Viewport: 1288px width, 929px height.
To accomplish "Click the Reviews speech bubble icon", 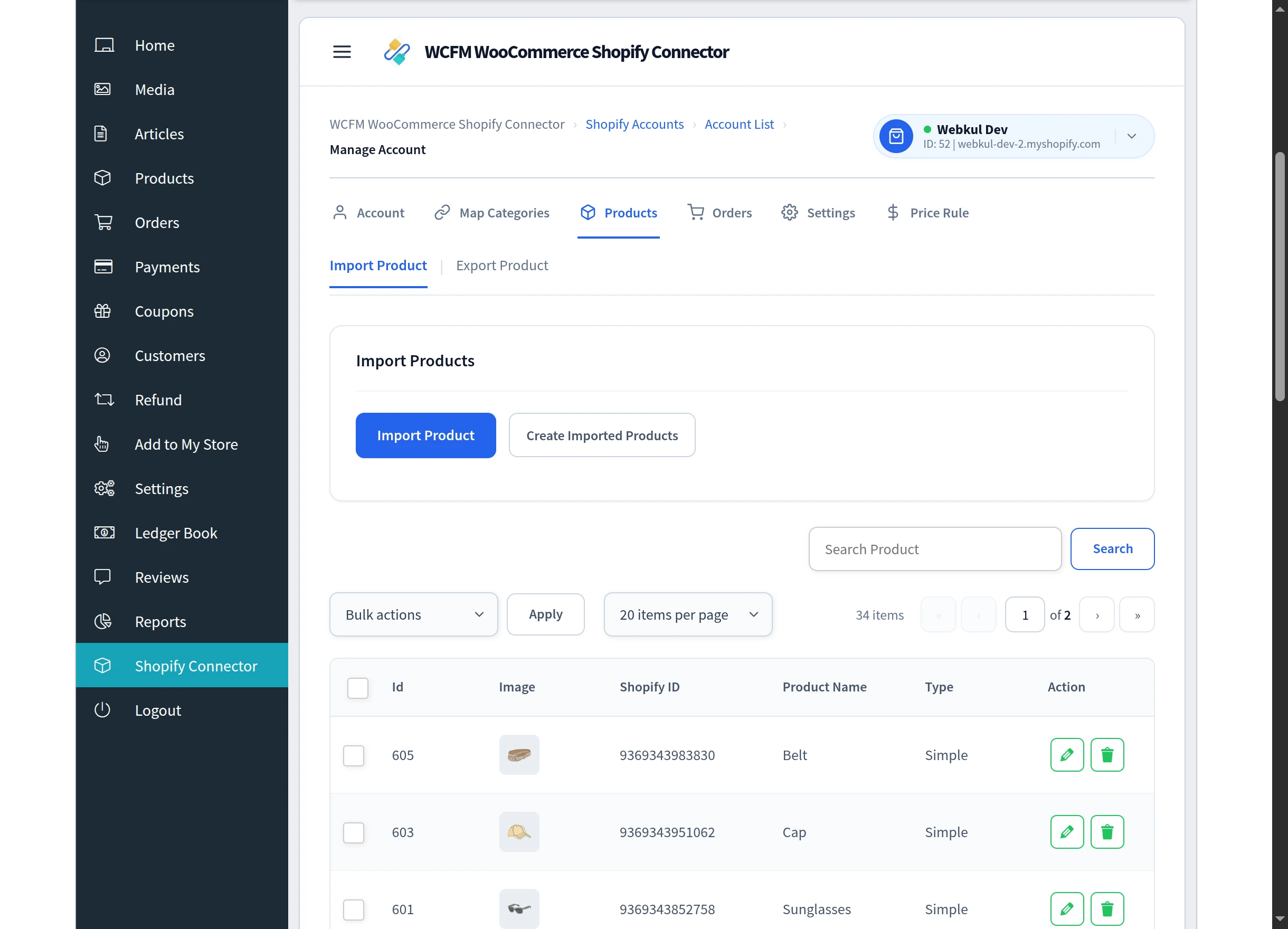I will click(x=103, y=577).
